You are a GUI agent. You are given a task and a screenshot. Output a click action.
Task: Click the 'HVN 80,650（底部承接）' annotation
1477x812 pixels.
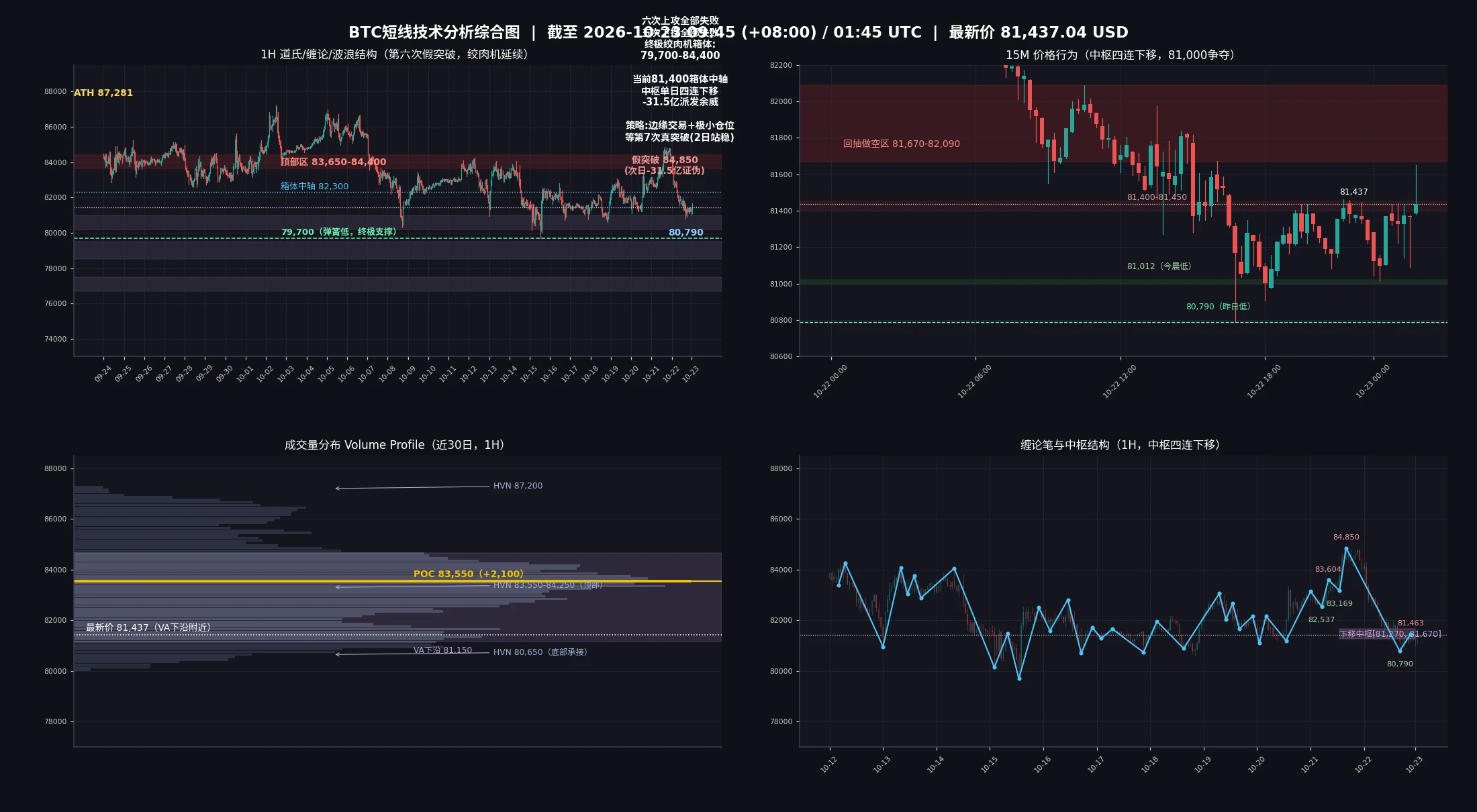(x=541, y=652)
